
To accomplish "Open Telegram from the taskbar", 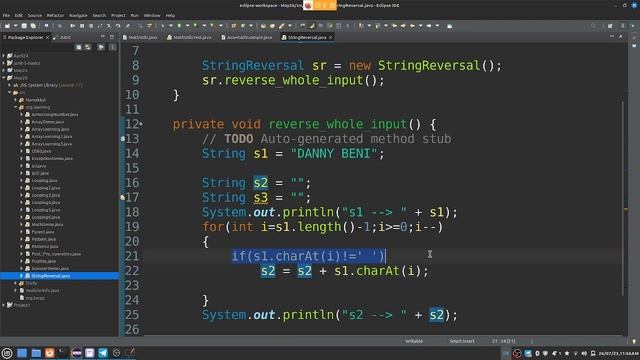I will click(x=103, y=353).
